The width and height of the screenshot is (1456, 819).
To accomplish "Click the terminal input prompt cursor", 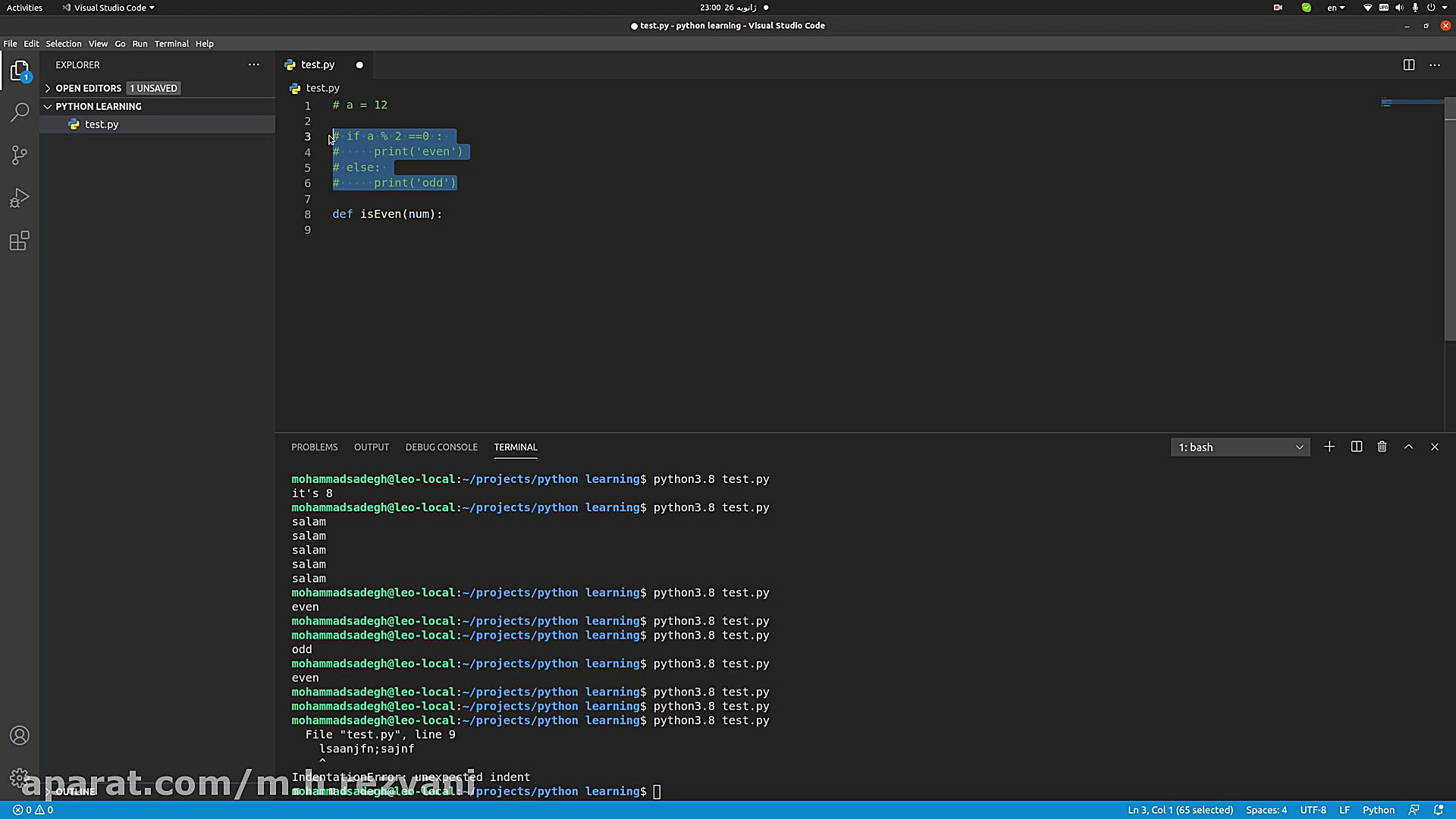I will [657, 792].
